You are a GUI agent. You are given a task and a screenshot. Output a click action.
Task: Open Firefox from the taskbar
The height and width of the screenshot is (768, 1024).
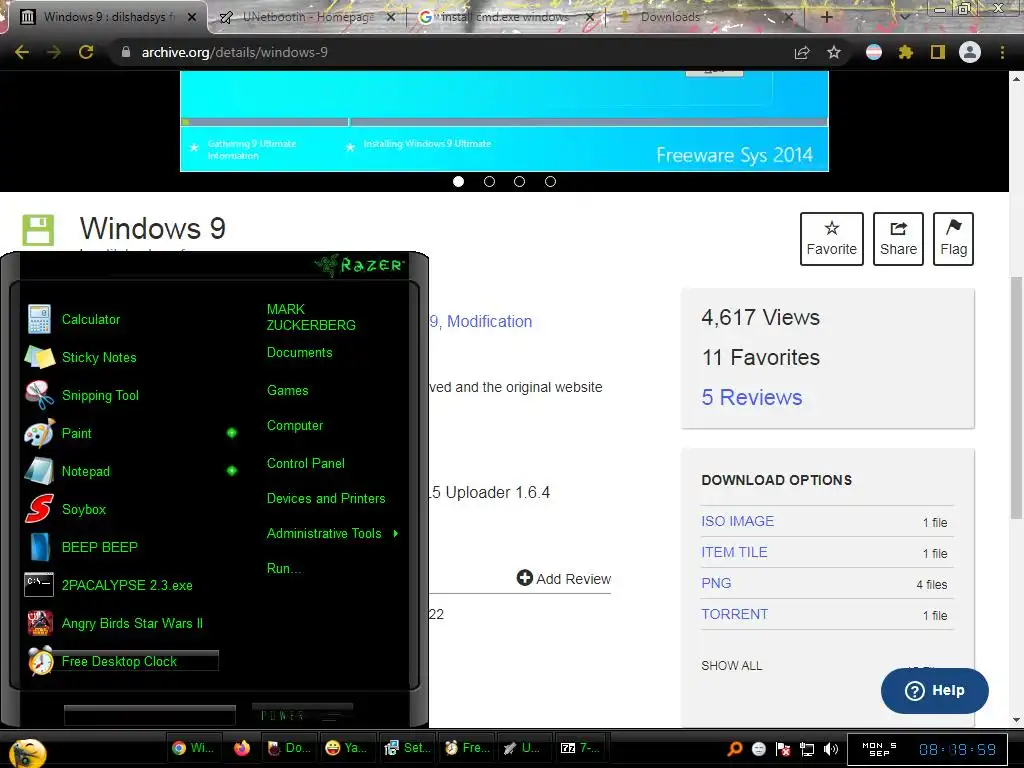click(242, 748)
